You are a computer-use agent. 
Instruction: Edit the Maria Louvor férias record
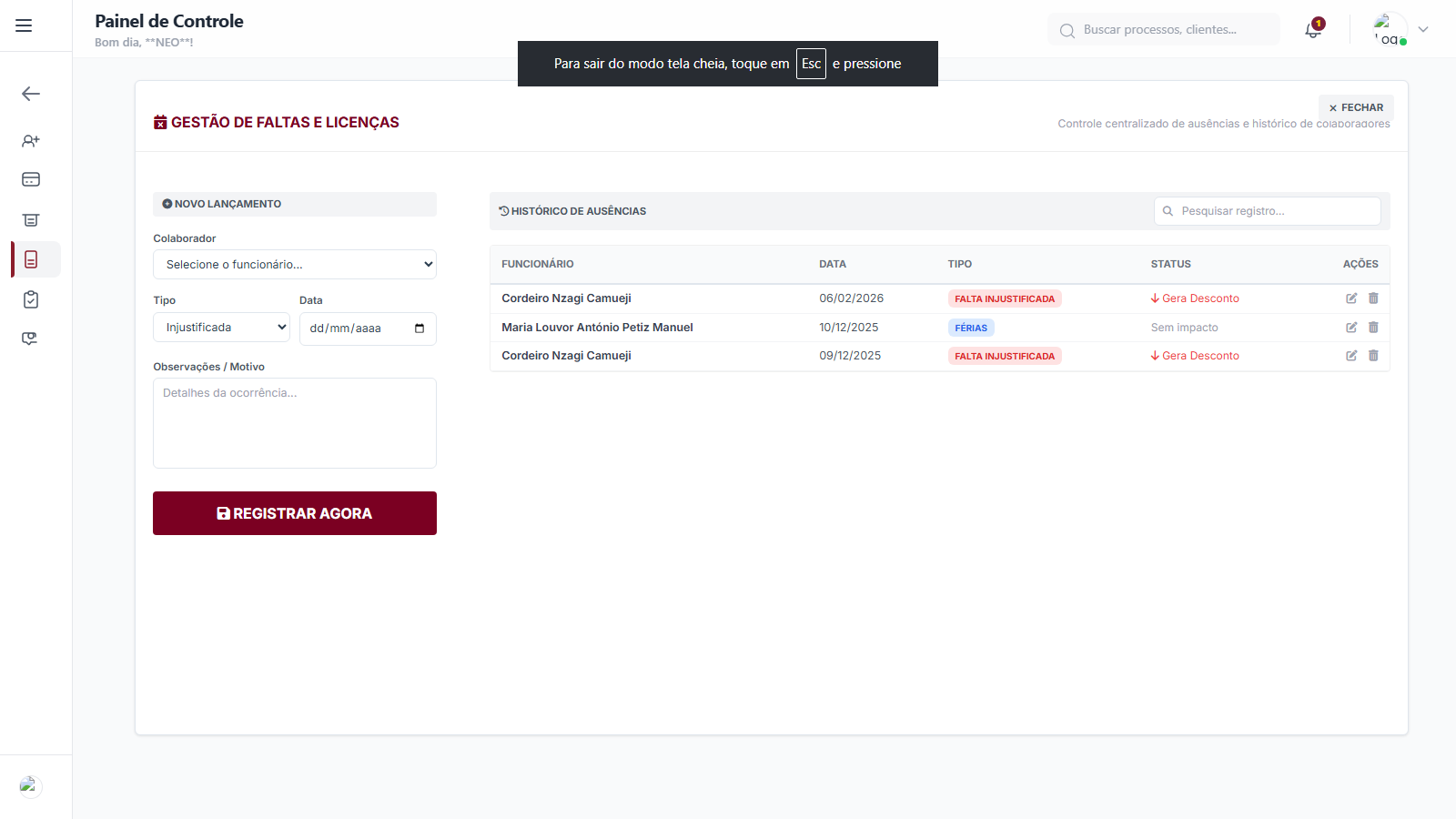1351,328
